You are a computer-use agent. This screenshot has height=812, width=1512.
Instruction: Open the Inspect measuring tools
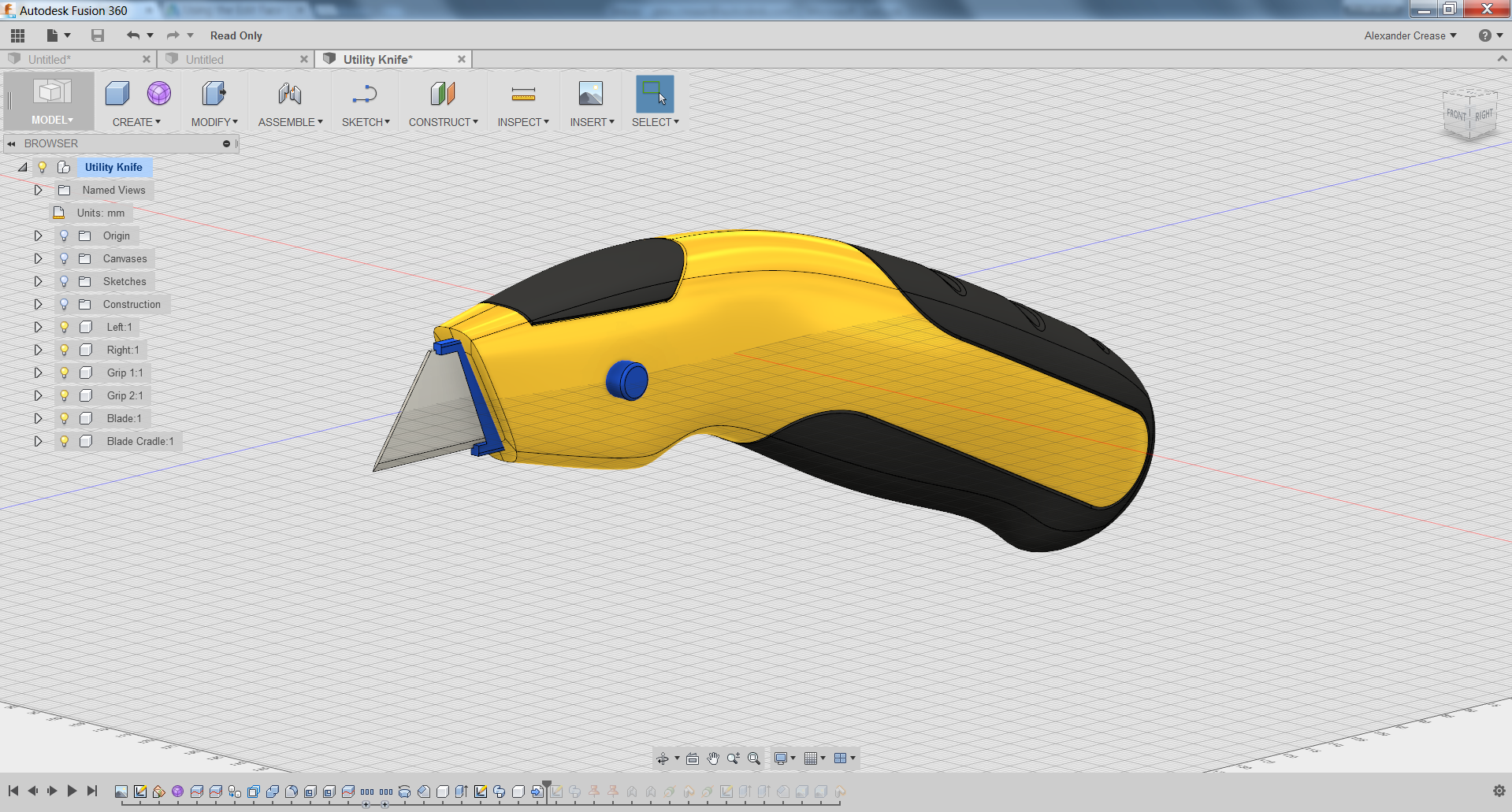click(522, 102)
